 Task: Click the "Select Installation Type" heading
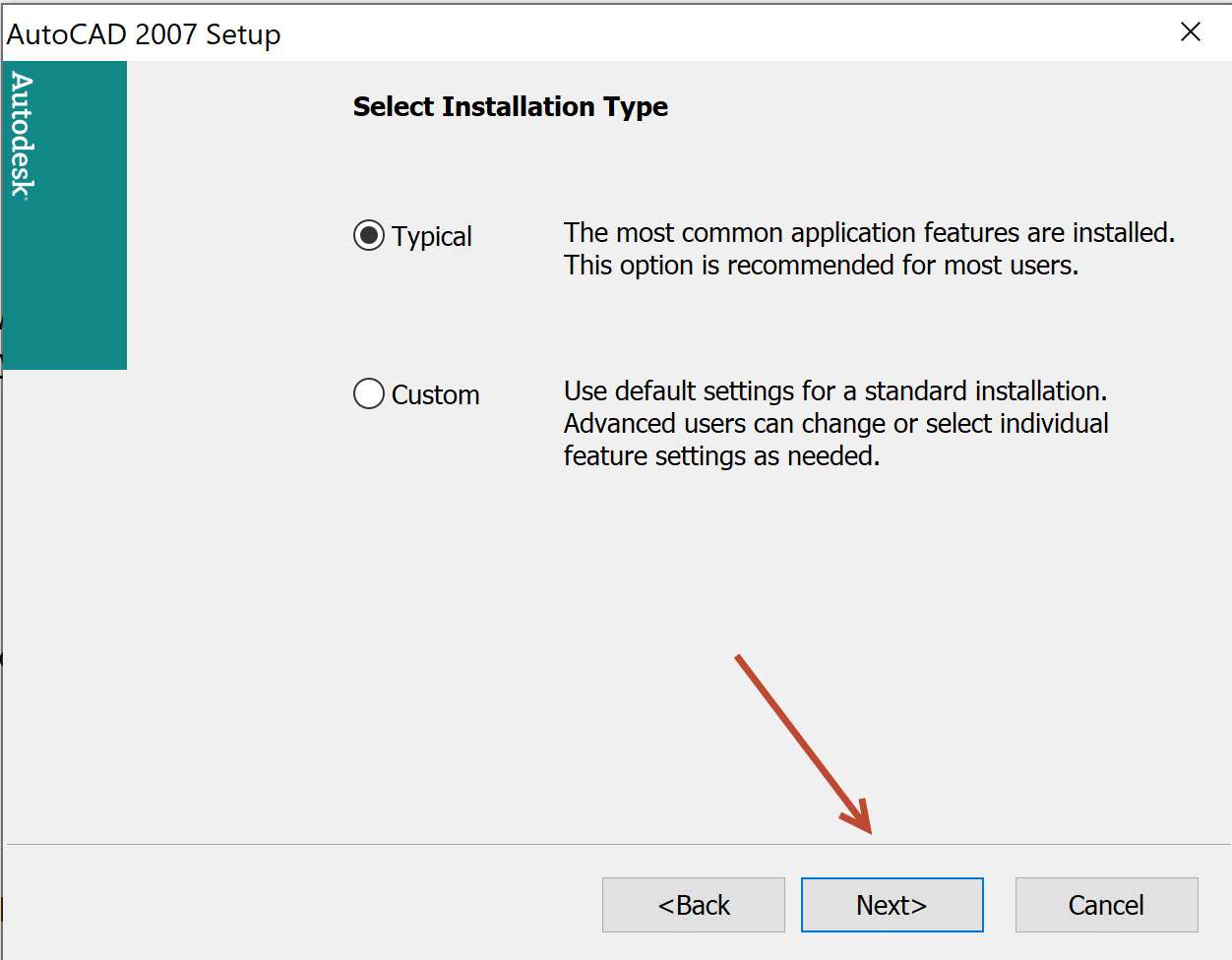tap(511, 106)
